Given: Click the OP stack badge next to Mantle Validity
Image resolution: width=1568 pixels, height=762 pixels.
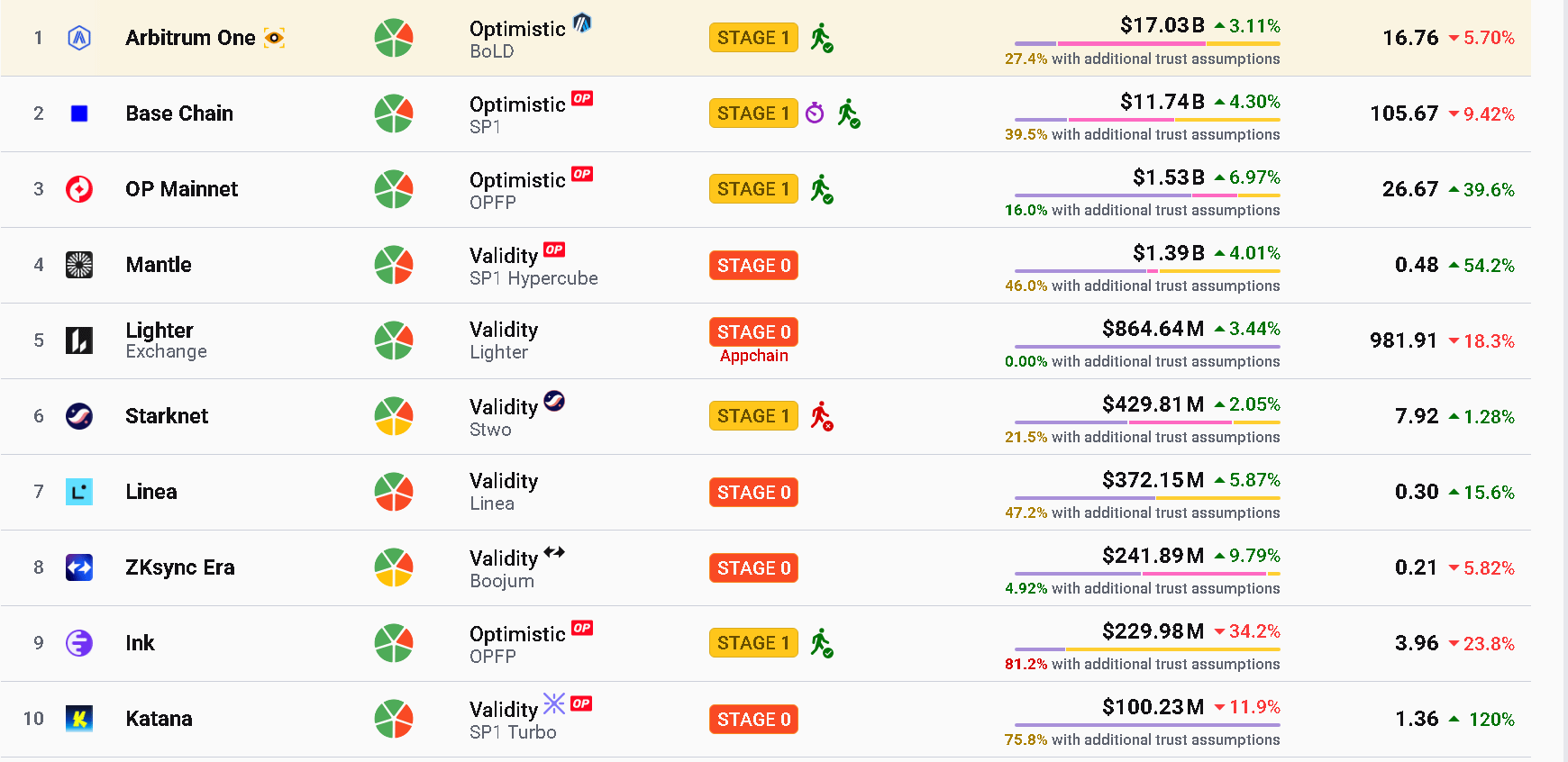Looking at the screenshot, I should point(554,249).
